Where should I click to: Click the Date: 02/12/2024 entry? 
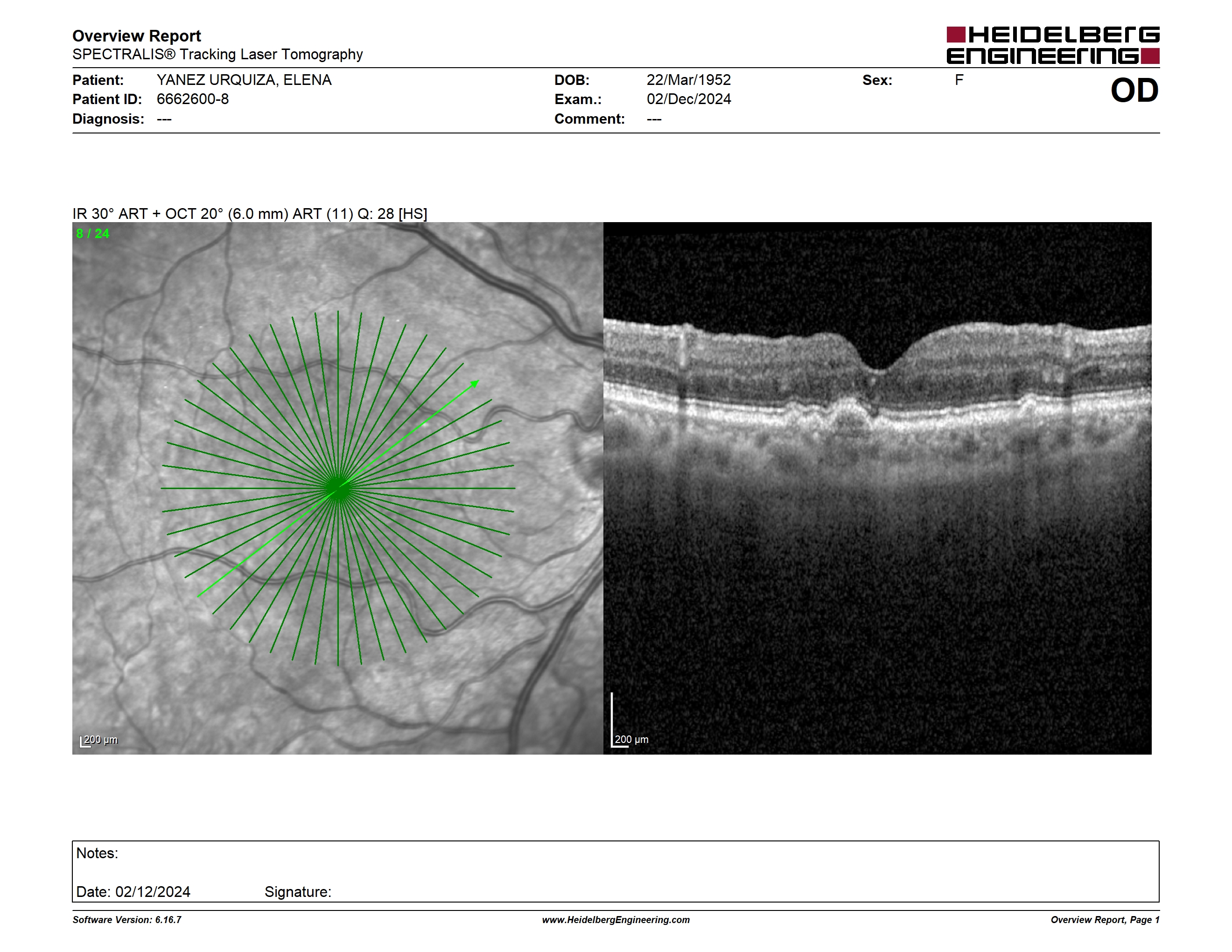coord(133,892)
